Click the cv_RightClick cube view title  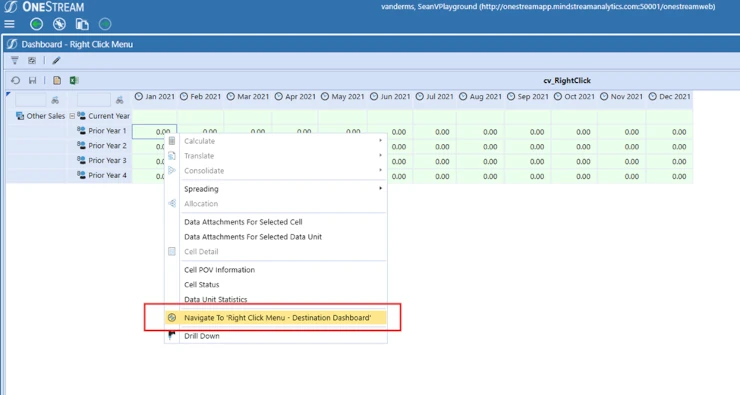567,81
